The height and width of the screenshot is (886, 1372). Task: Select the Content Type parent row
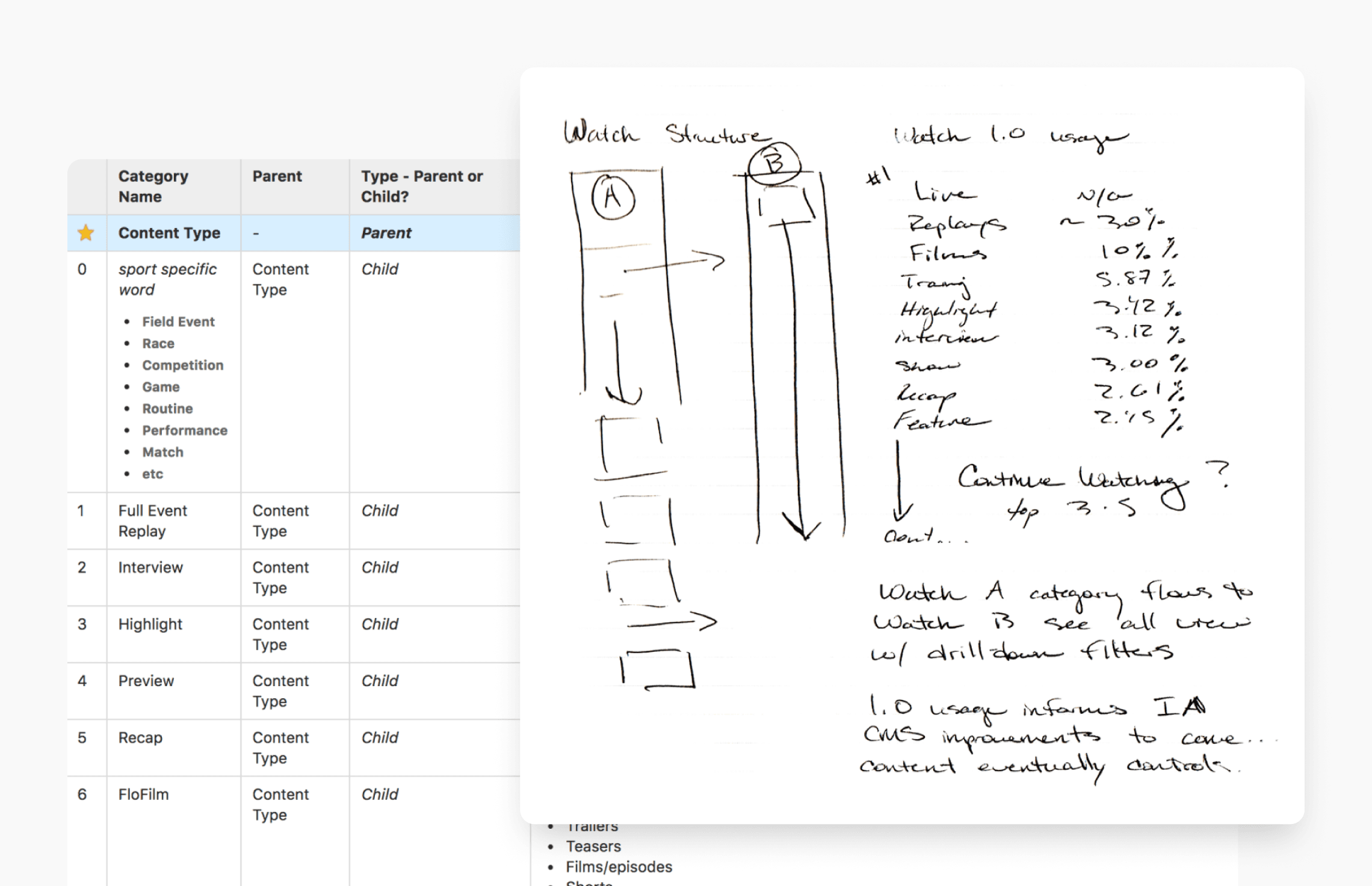coord(169,233)
